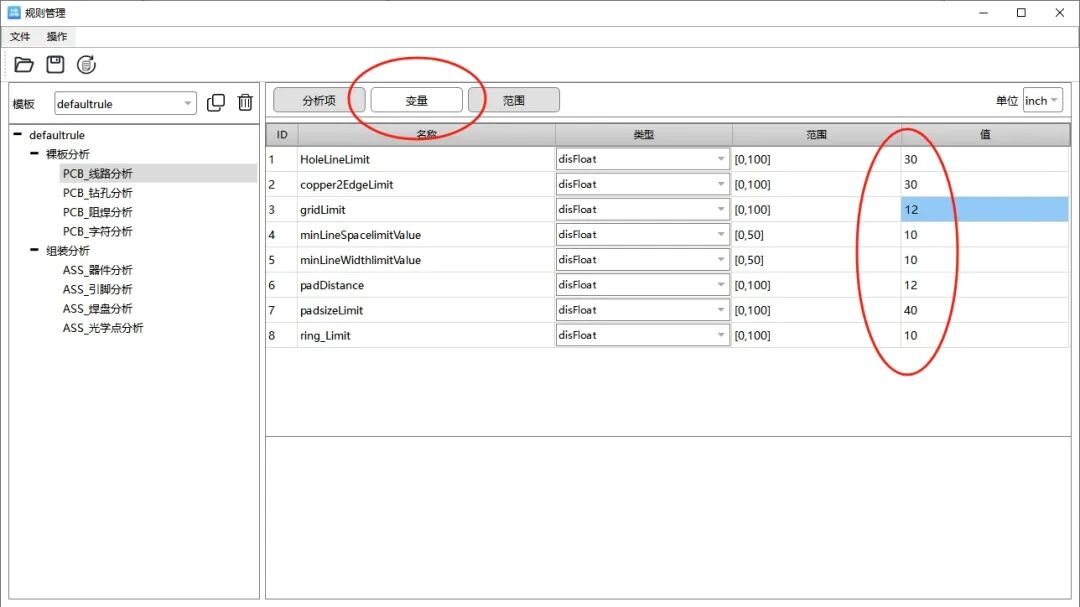Open the defaultrule template dropdown
The image size is (1080, 607).
[125, 103]
